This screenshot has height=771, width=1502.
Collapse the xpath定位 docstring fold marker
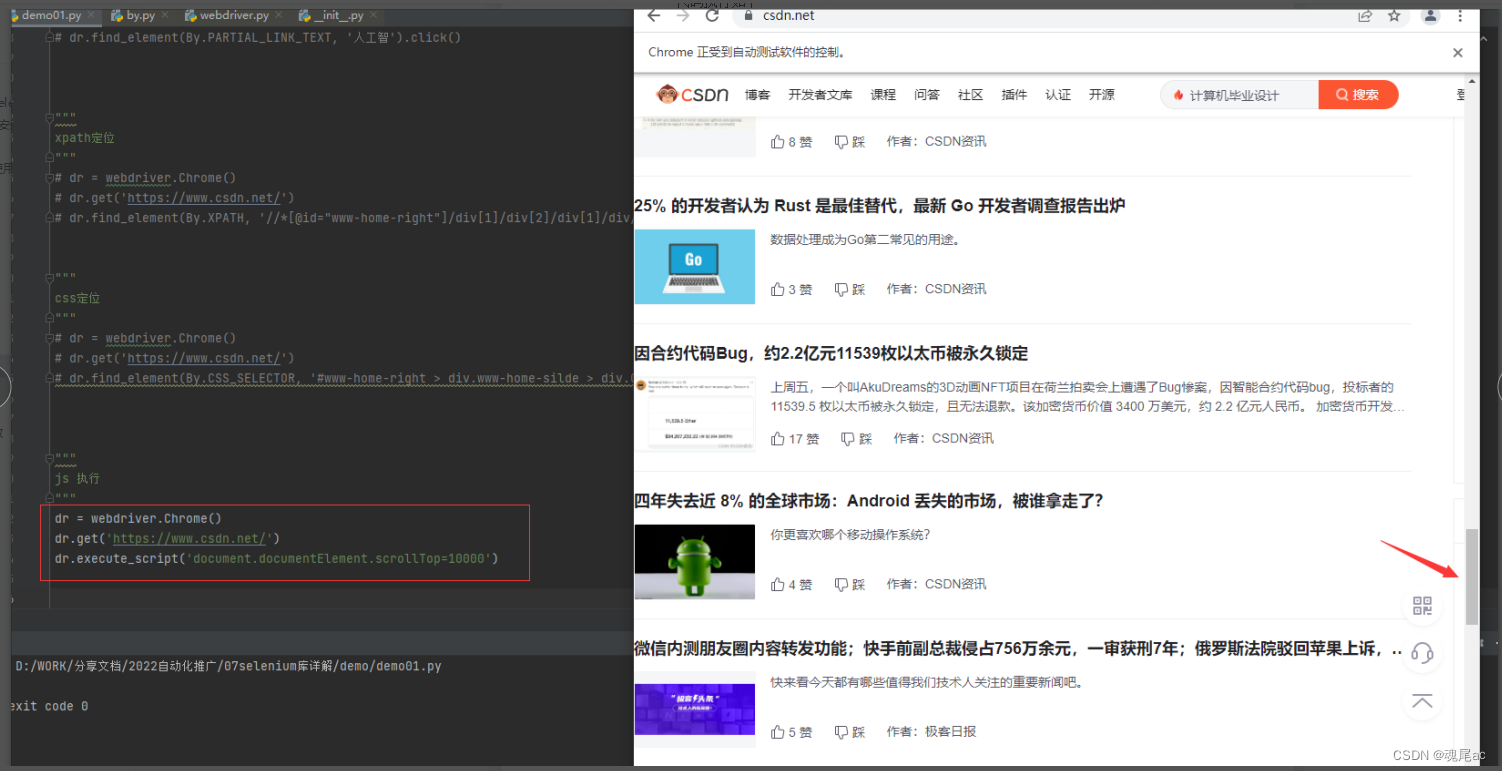pos(49,118)
